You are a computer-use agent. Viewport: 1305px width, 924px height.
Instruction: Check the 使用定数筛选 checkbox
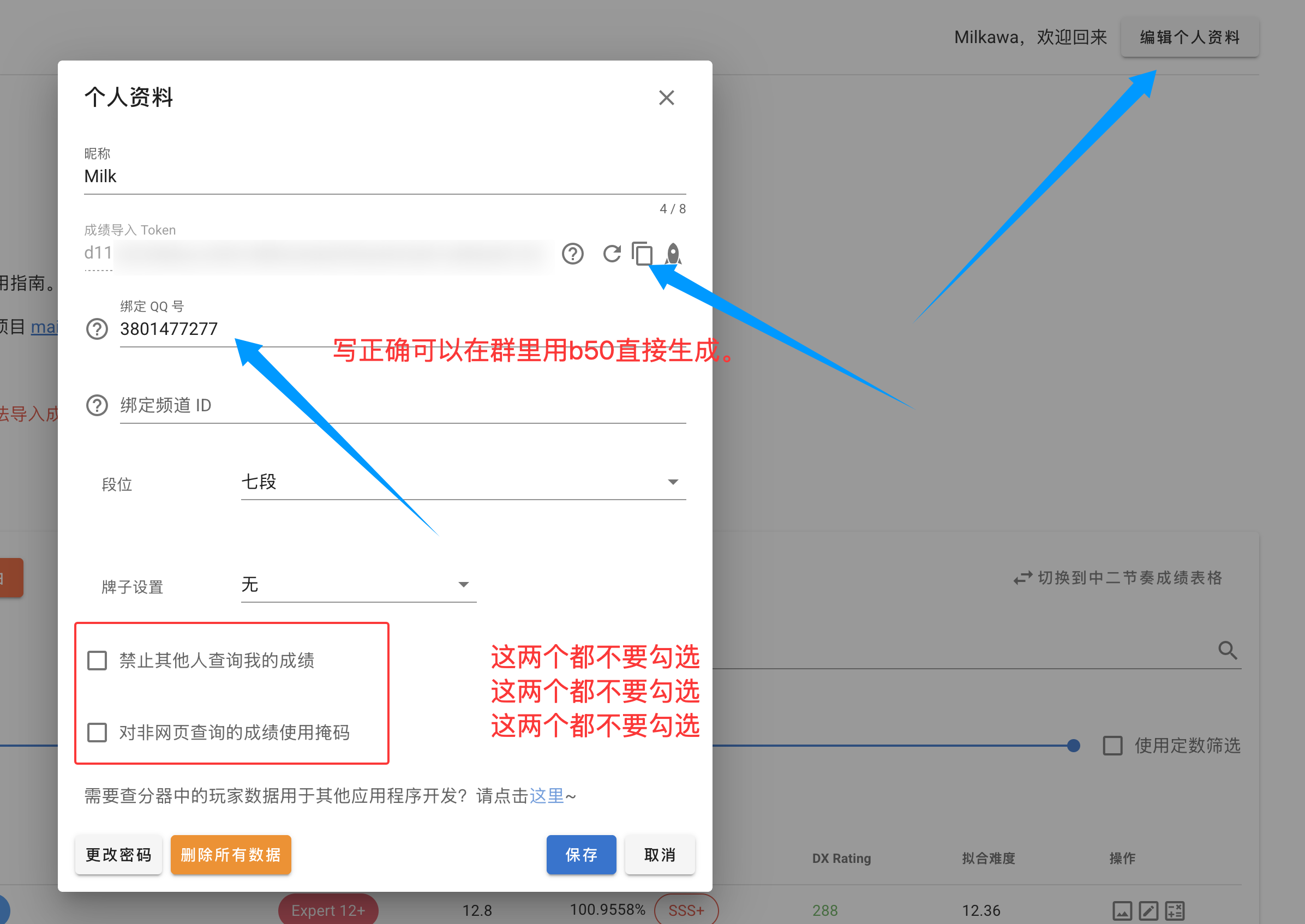point(1112,745)
